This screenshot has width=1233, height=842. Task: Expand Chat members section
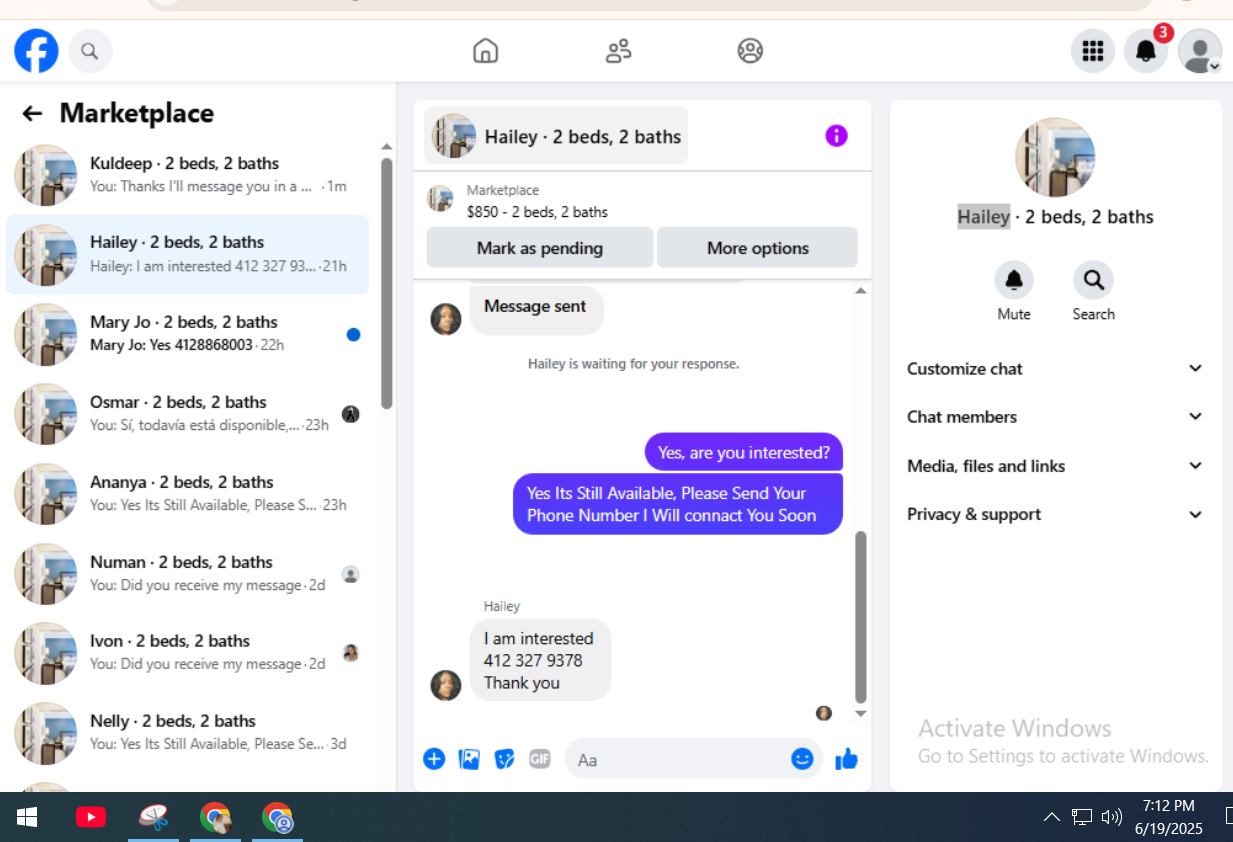pyautogui.click(x=1055, y=417)
